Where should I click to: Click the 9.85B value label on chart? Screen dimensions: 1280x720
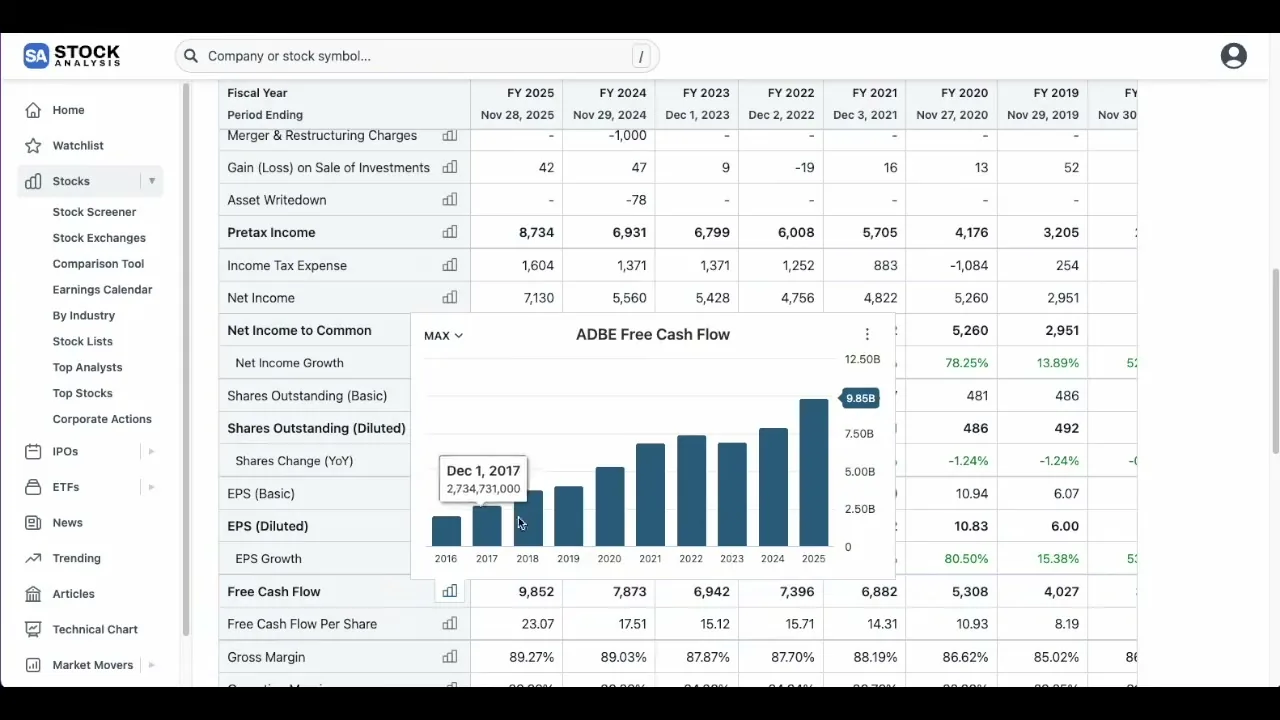click(x=860, y=398)
